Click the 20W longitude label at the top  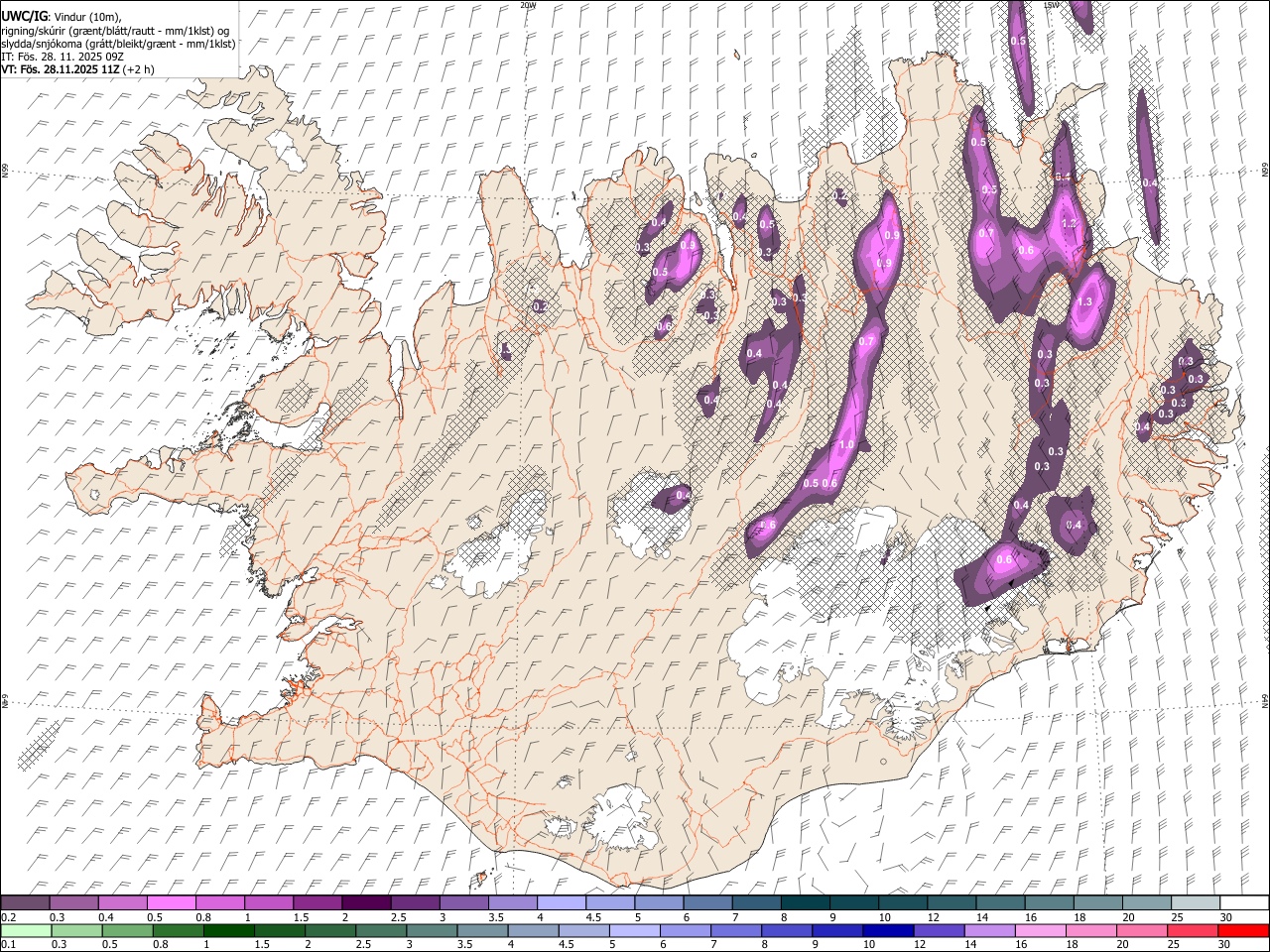528,5
